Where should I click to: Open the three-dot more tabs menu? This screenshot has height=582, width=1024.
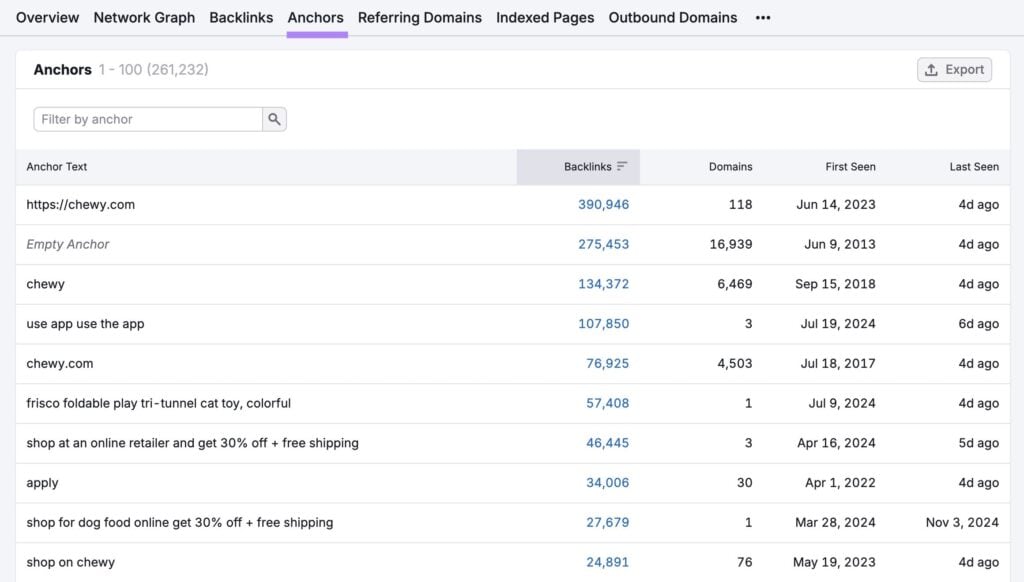click(x=763, y=18)
